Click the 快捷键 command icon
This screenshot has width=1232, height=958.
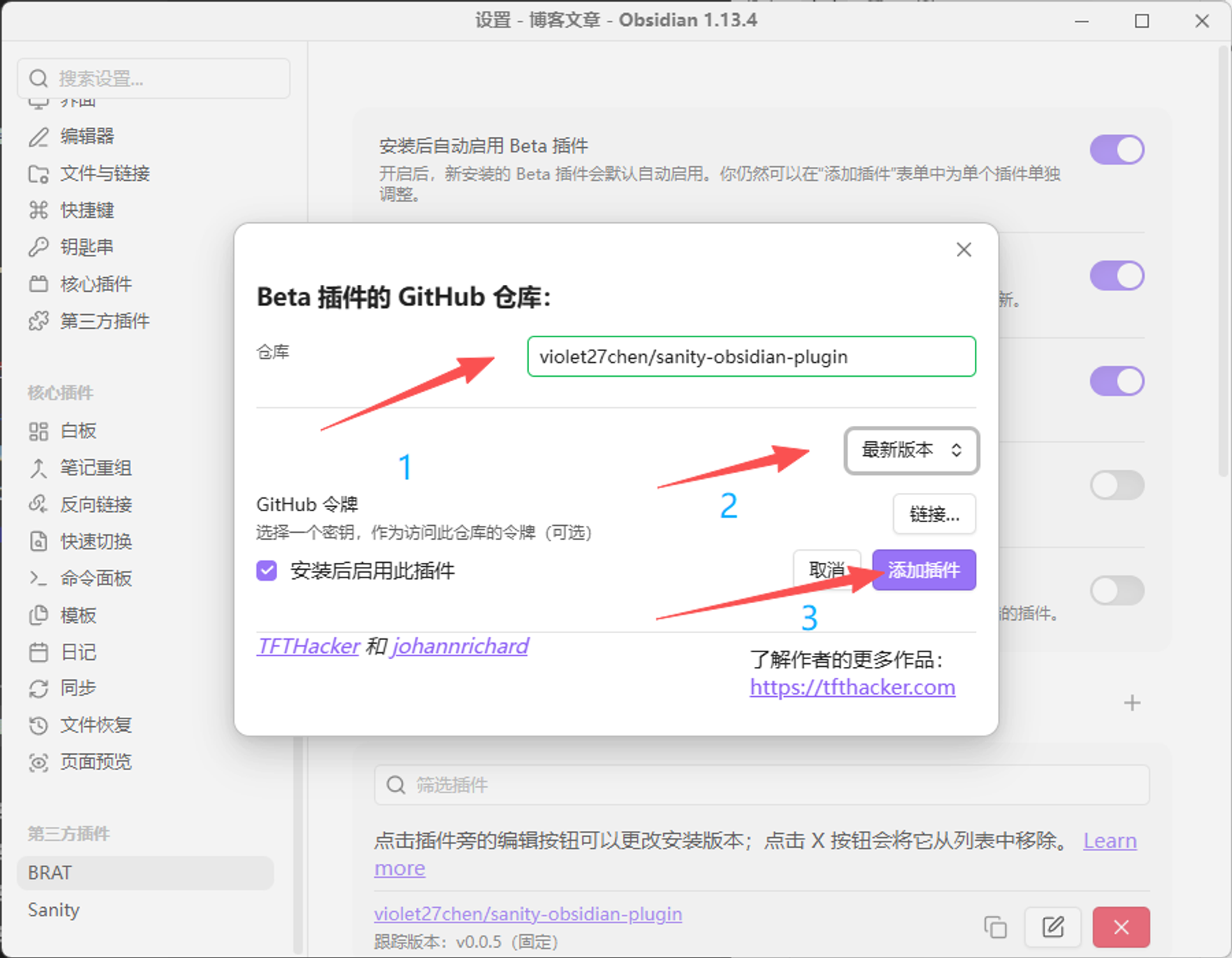(x=38, y=210)
